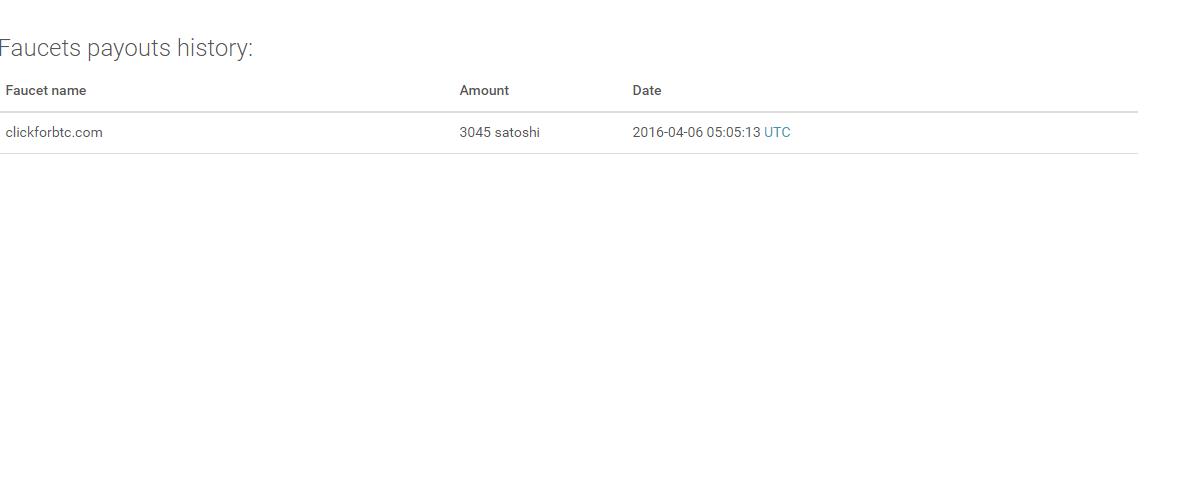Click the year 2016 in the payout date
This screenshot has height=480, width=1181.
(647, 133)
